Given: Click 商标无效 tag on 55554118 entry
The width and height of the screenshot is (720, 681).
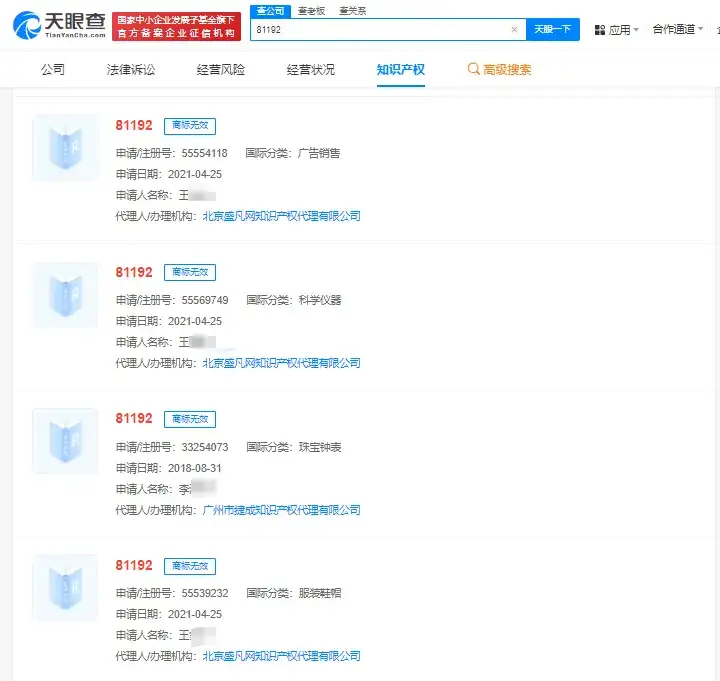Looking at the screenshot, I should click(190, 126).
